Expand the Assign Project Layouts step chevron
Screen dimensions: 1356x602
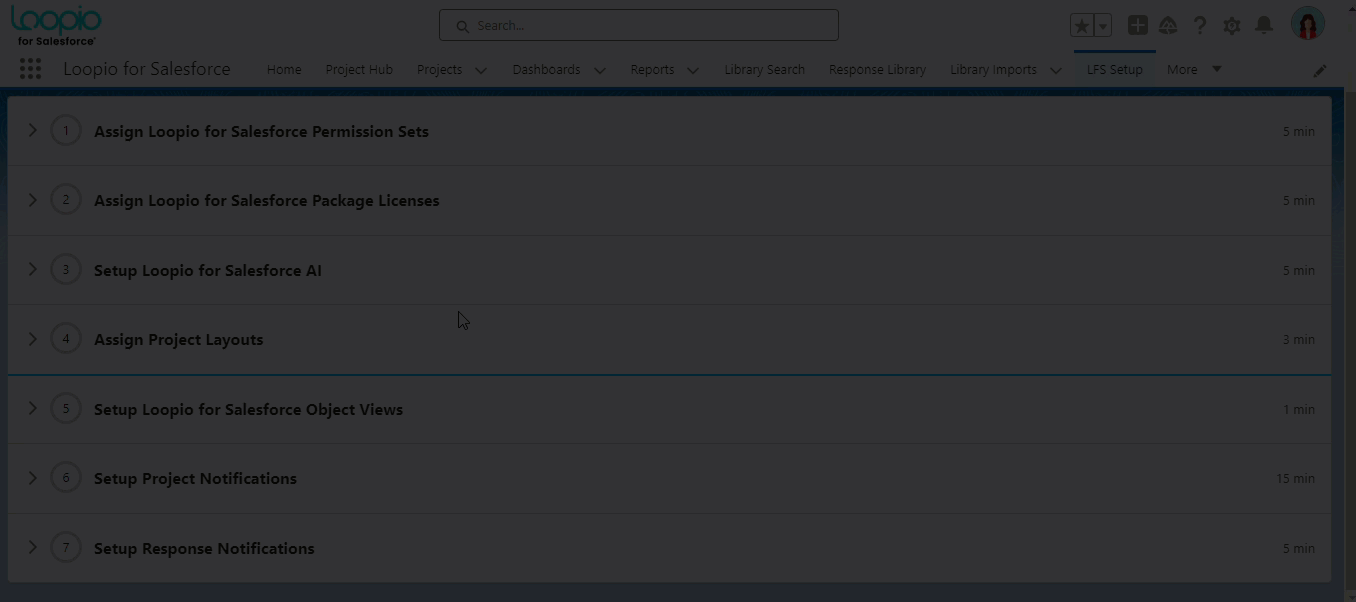click(32, 339)
